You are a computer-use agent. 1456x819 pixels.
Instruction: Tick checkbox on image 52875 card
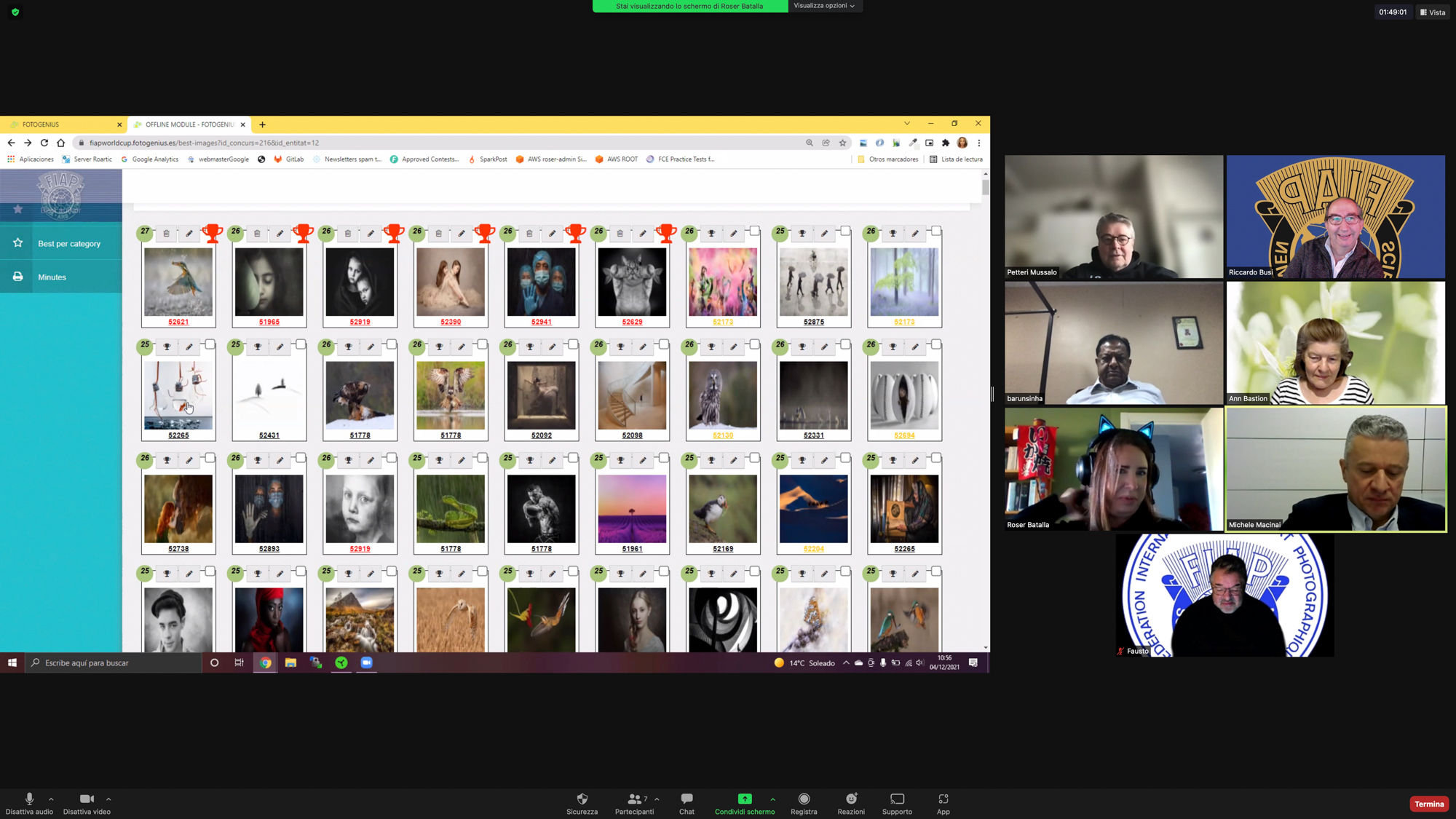(845, 231)
